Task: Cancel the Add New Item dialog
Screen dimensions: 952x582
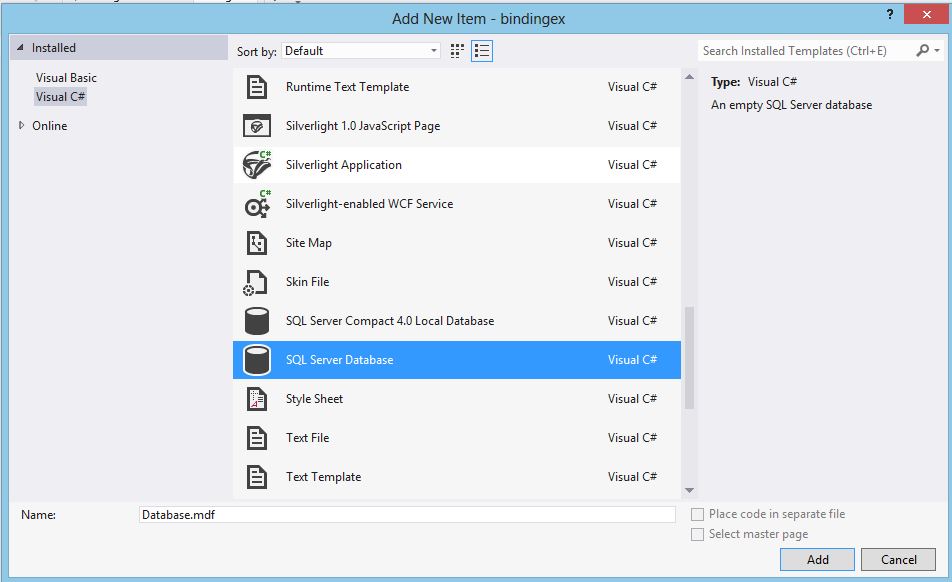Action: pos(898,559)
